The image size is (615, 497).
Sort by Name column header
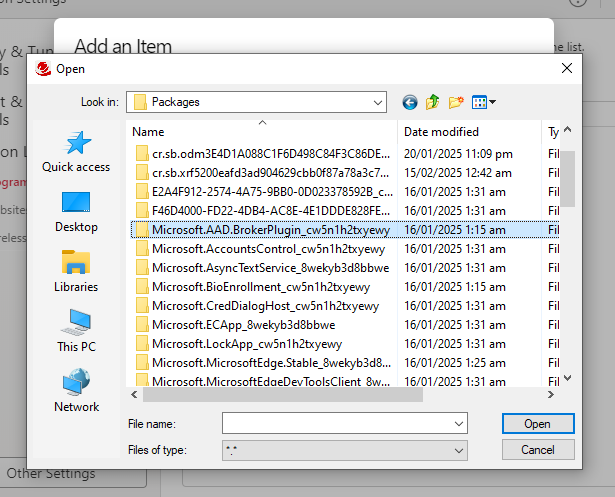pos(262,132)
